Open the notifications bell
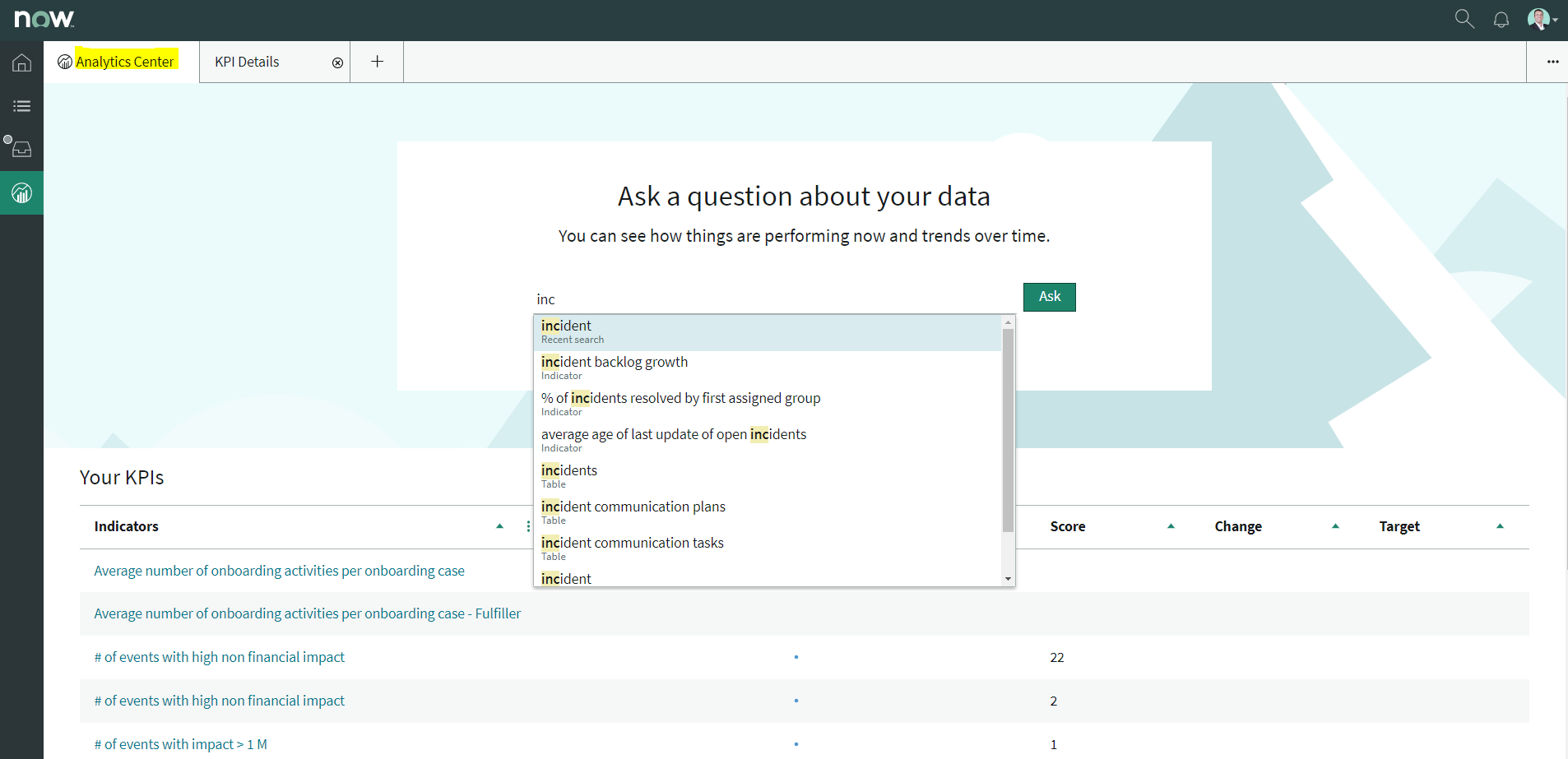1568x759 pixels. click(x=1501, y=20)
